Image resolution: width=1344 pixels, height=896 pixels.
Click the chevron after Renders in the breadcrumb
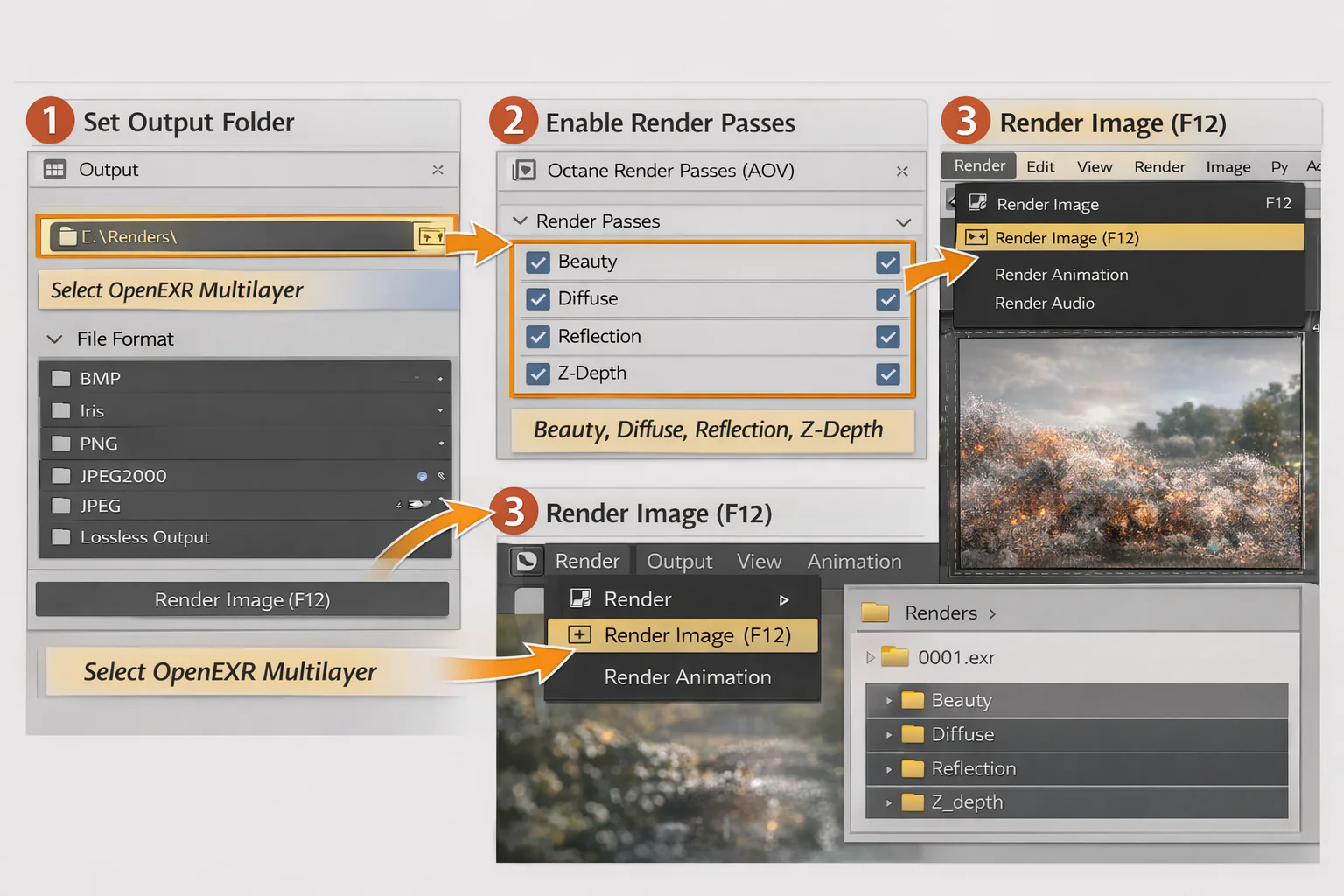pos(992,613)
